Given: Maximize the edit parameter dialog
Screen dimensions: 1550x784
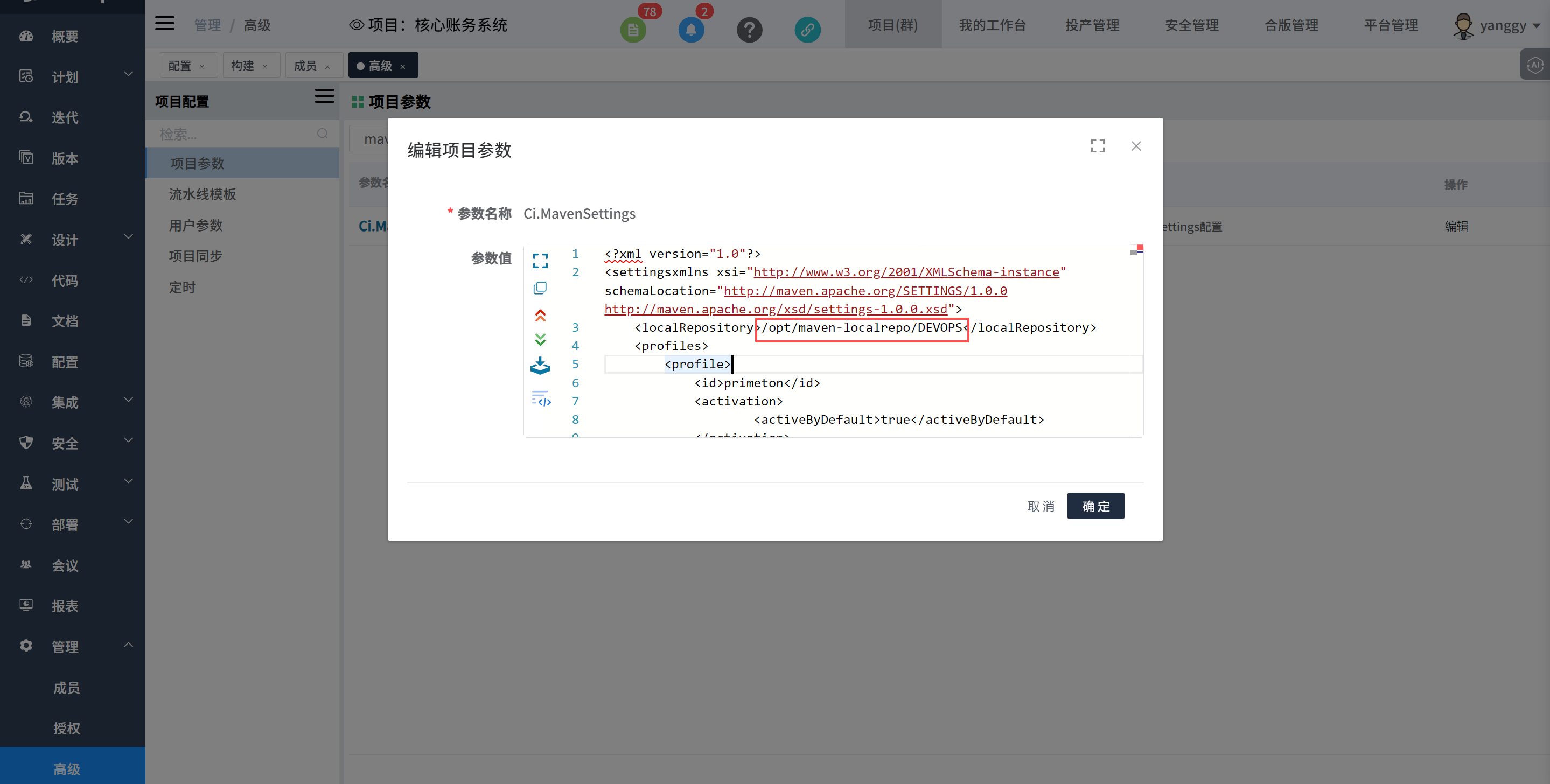Looking at the screenshot, I should [1098, 146].
